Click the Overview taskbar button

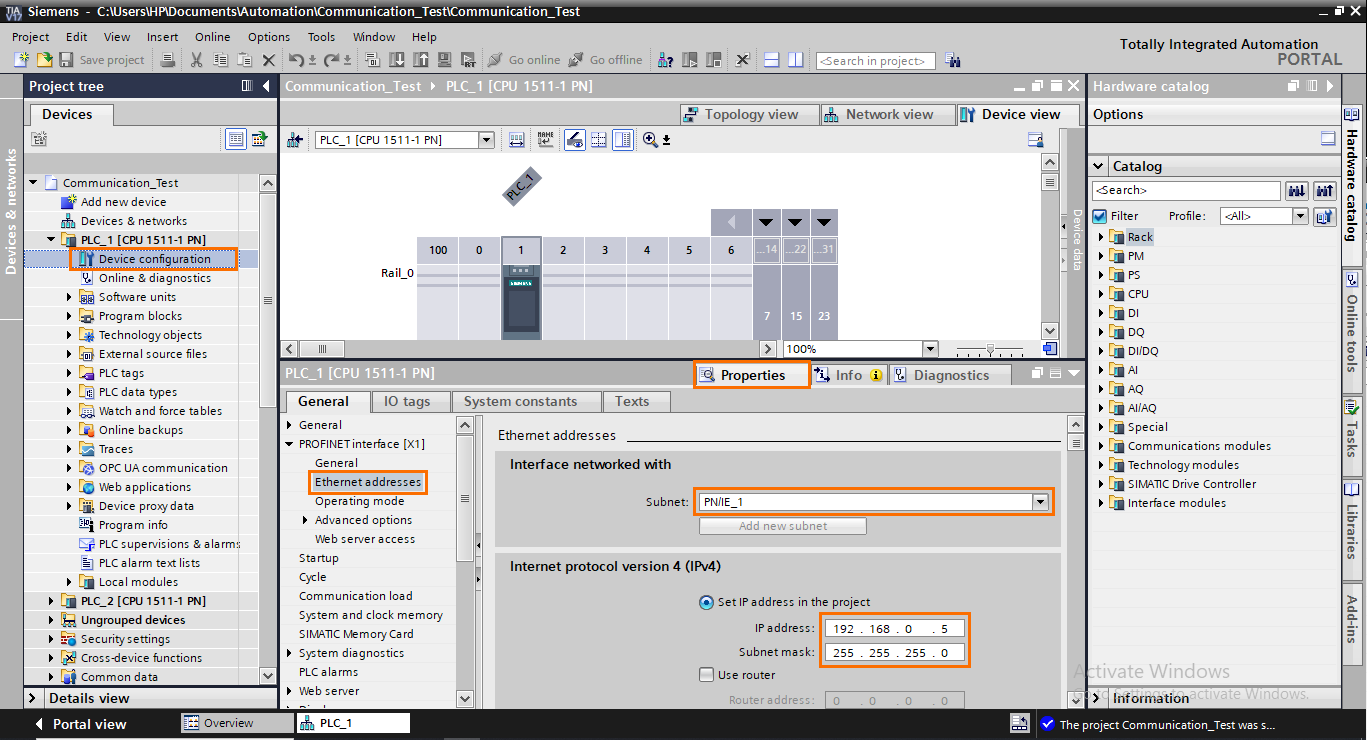tap(236, 723)
